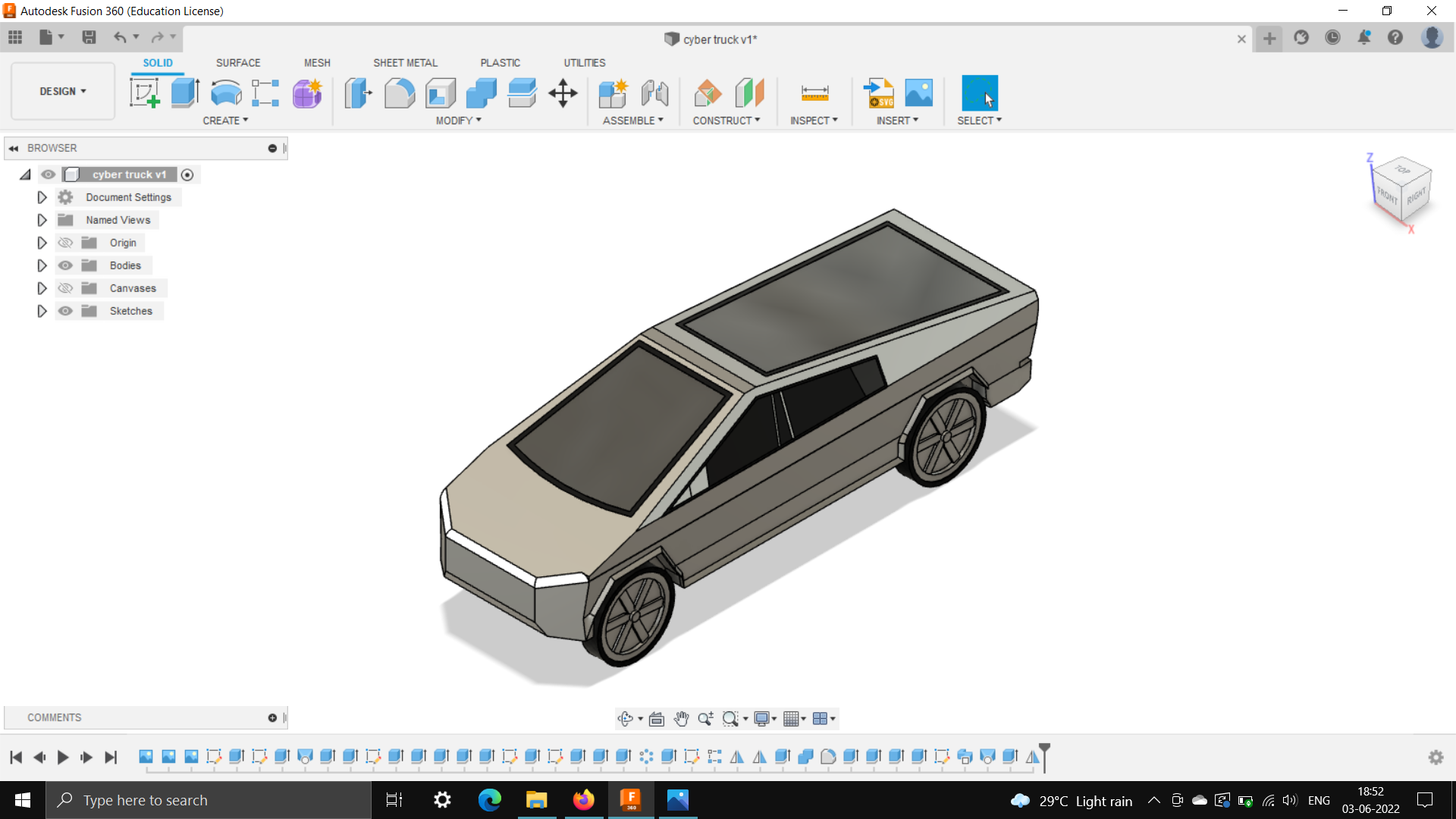The image size is (1456, 819).
Task: Open Firefox from the taskbar
Action: [582, 800]
